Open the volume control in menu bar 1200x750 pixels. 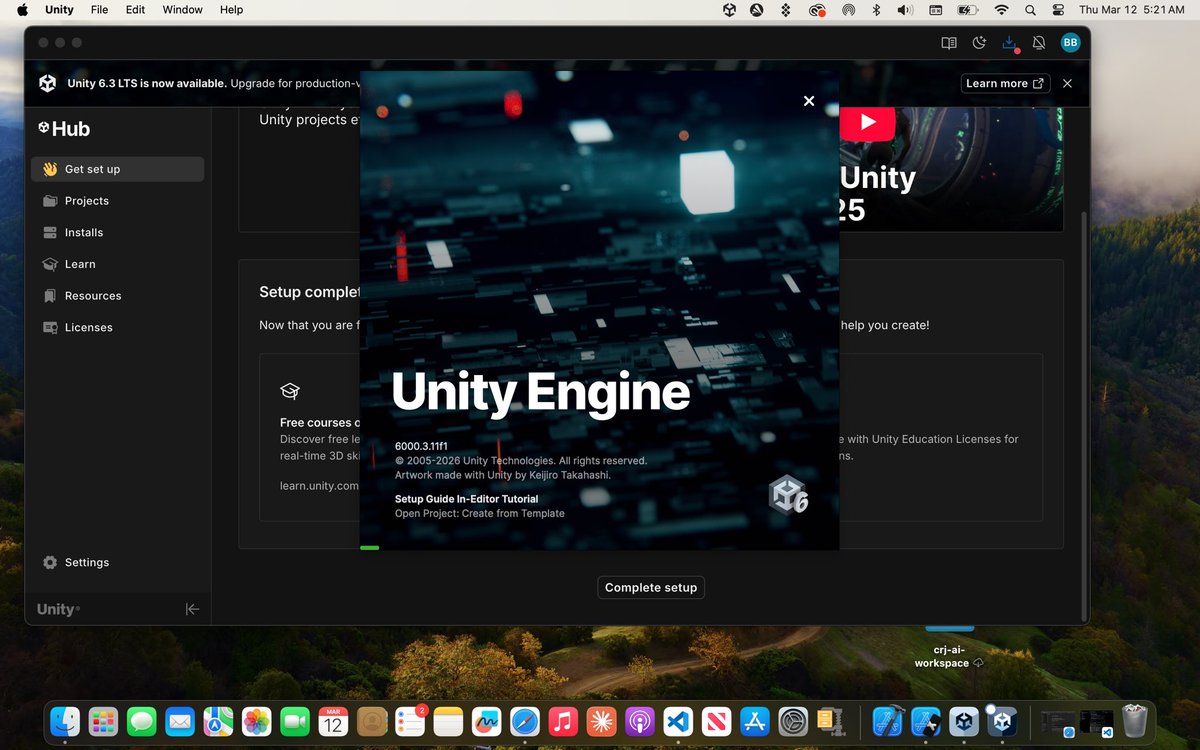coord(905,10)
